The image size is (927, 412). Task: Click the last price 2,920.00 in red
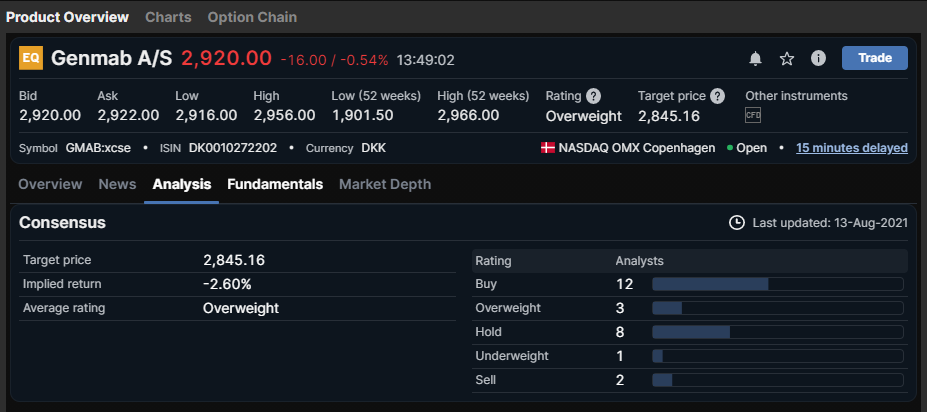click(226, 58)
